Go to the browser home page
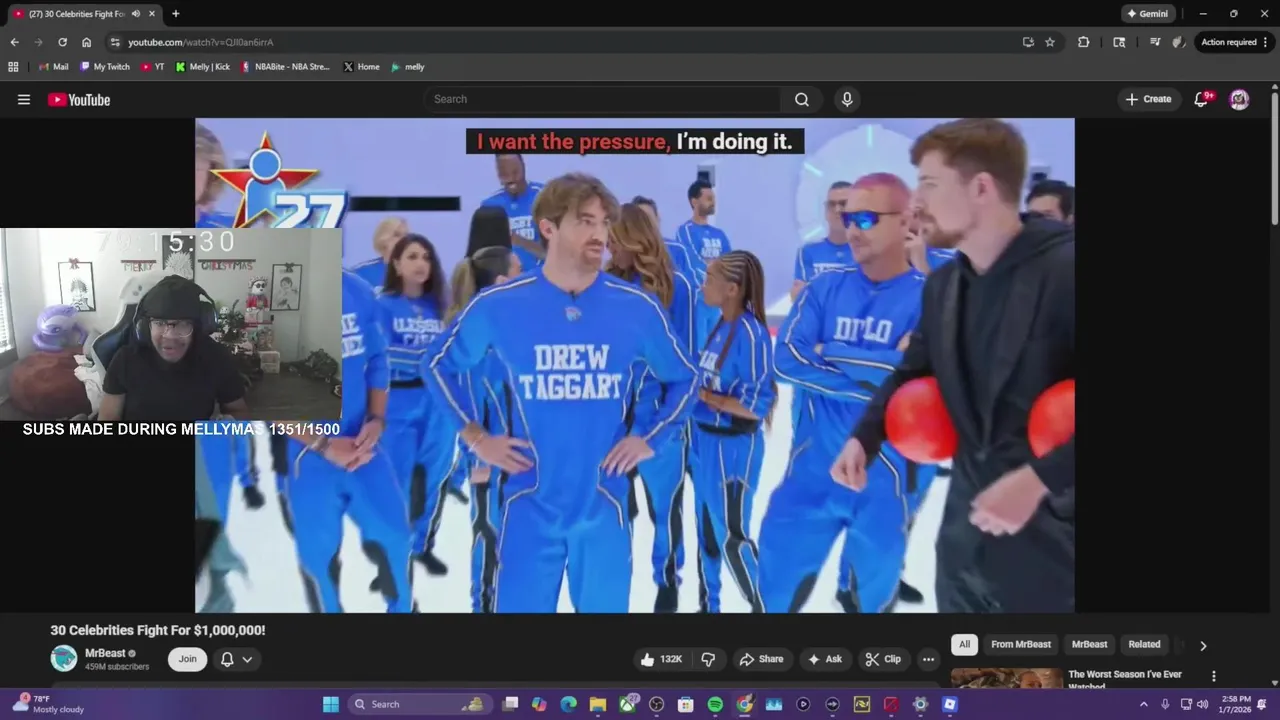This screenshot has width=1280, height=720. click(86, 42)
